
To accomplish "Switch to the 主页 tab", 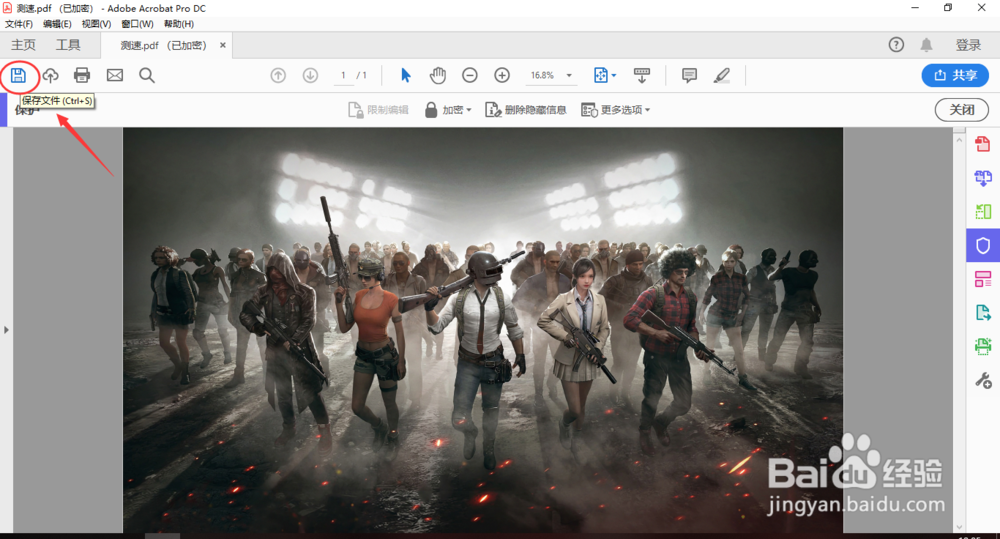I will coord(24,45).
